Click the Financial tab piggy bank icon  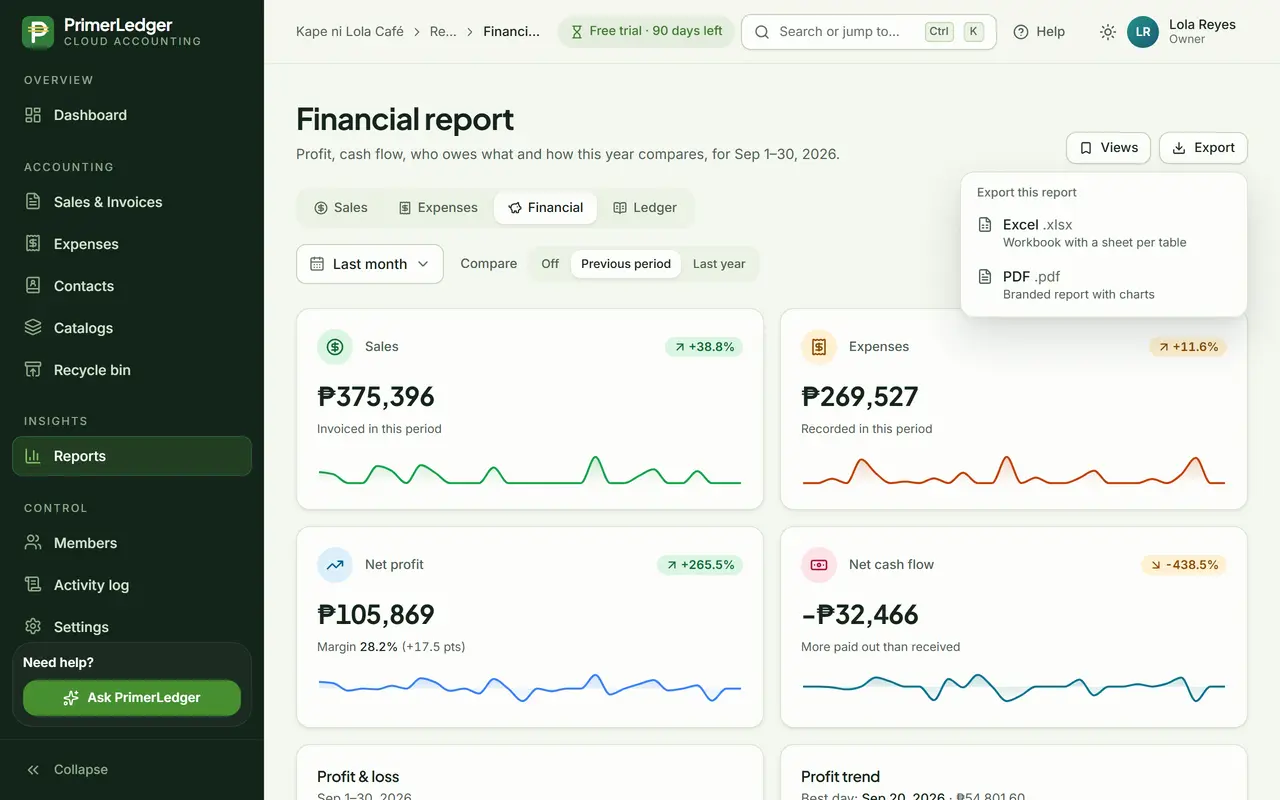coord(515,208)
